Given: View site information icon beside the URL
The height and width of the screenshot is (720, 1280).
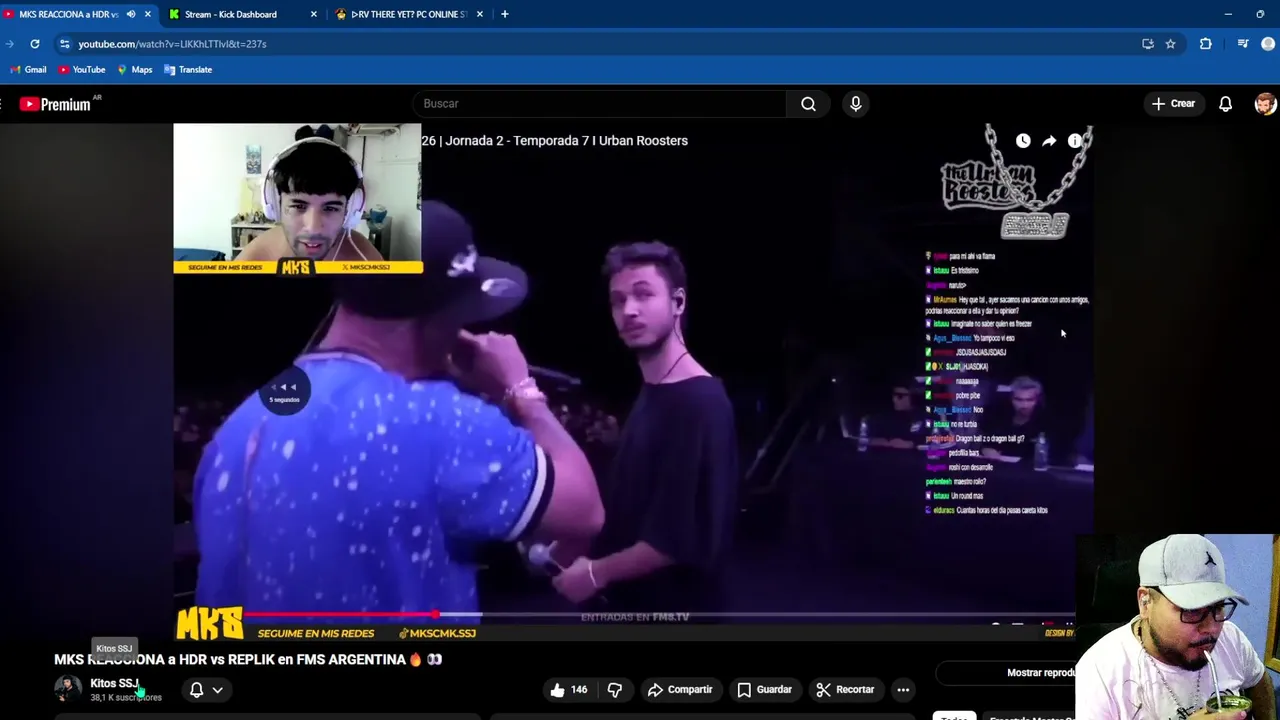Looking at the screenshot, I should (x=65, y=44).
